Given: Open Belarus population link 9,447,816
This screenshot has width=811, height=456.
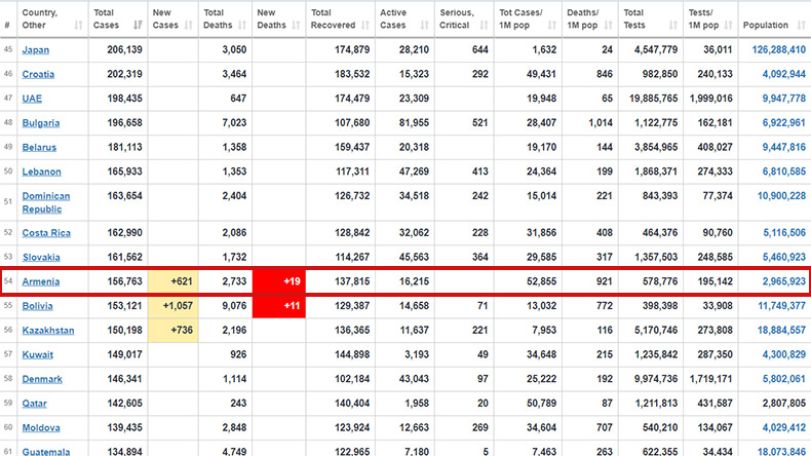Looking at the screenshot, I should 784,147.
